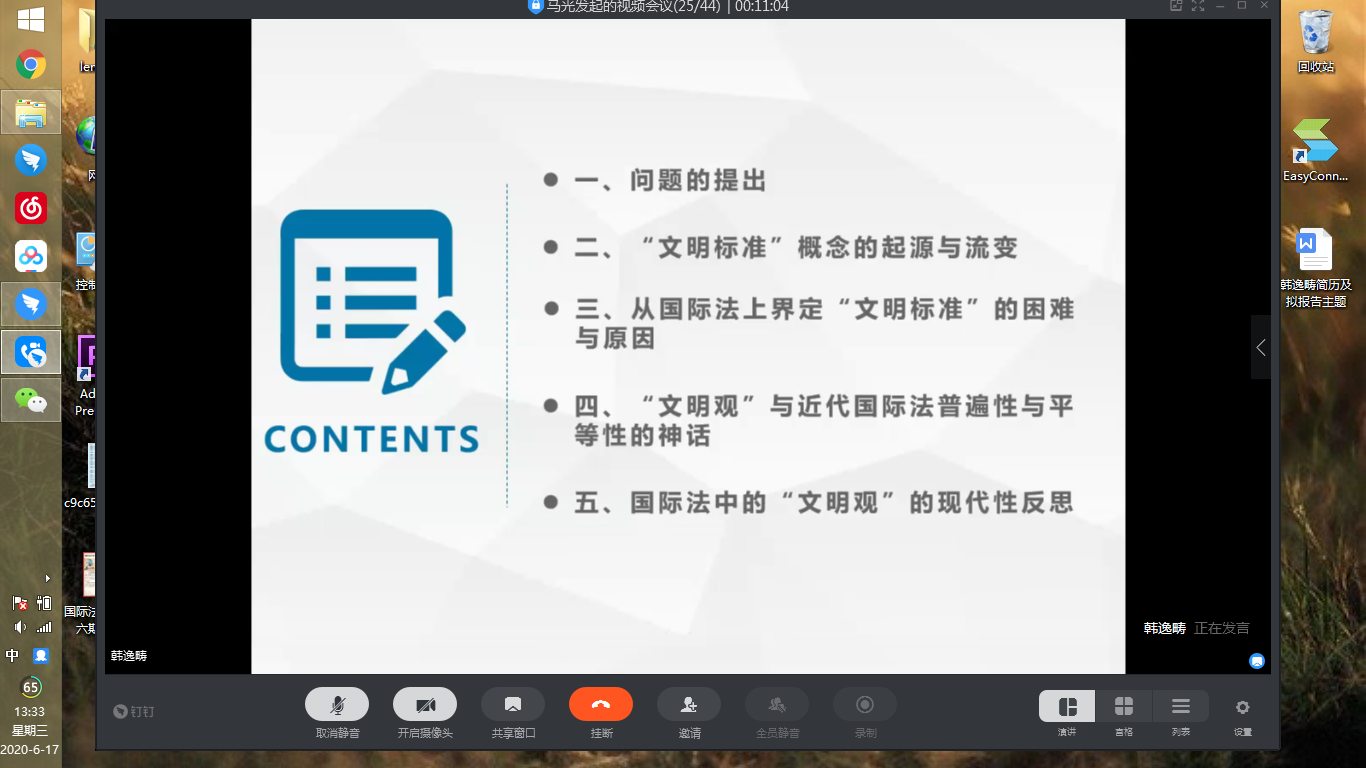Expand the right side panel arrow
The width and height of the screenshot is (1366, 768).
click(x=1260, y=347)
